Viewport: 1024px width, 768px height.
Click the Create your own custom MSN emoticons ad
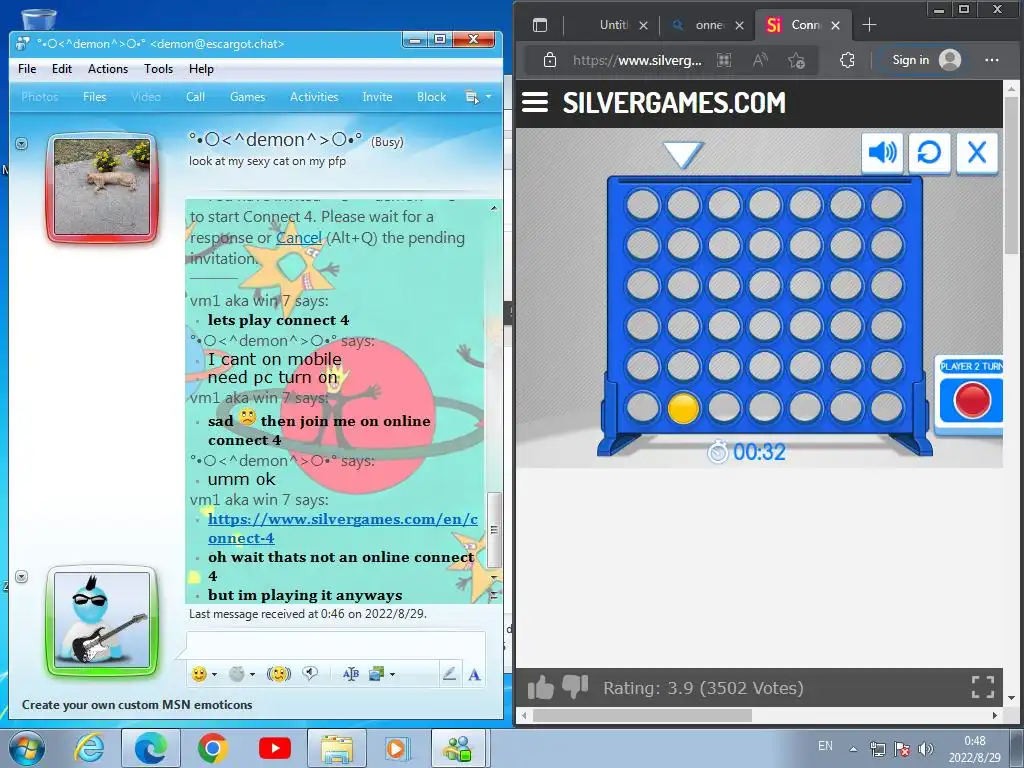(137, 705)
